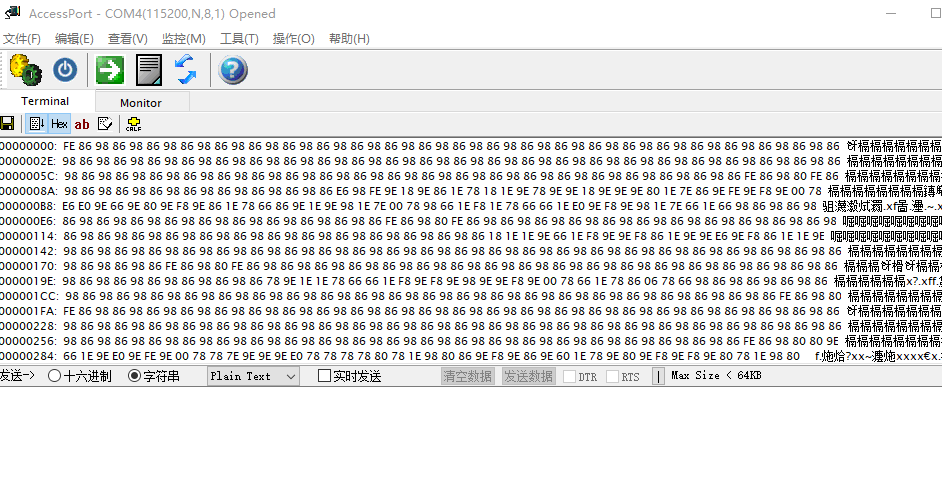The image size is (942, 496).
Task: Click the floppy disk save icon
Action: click(7, 124)
